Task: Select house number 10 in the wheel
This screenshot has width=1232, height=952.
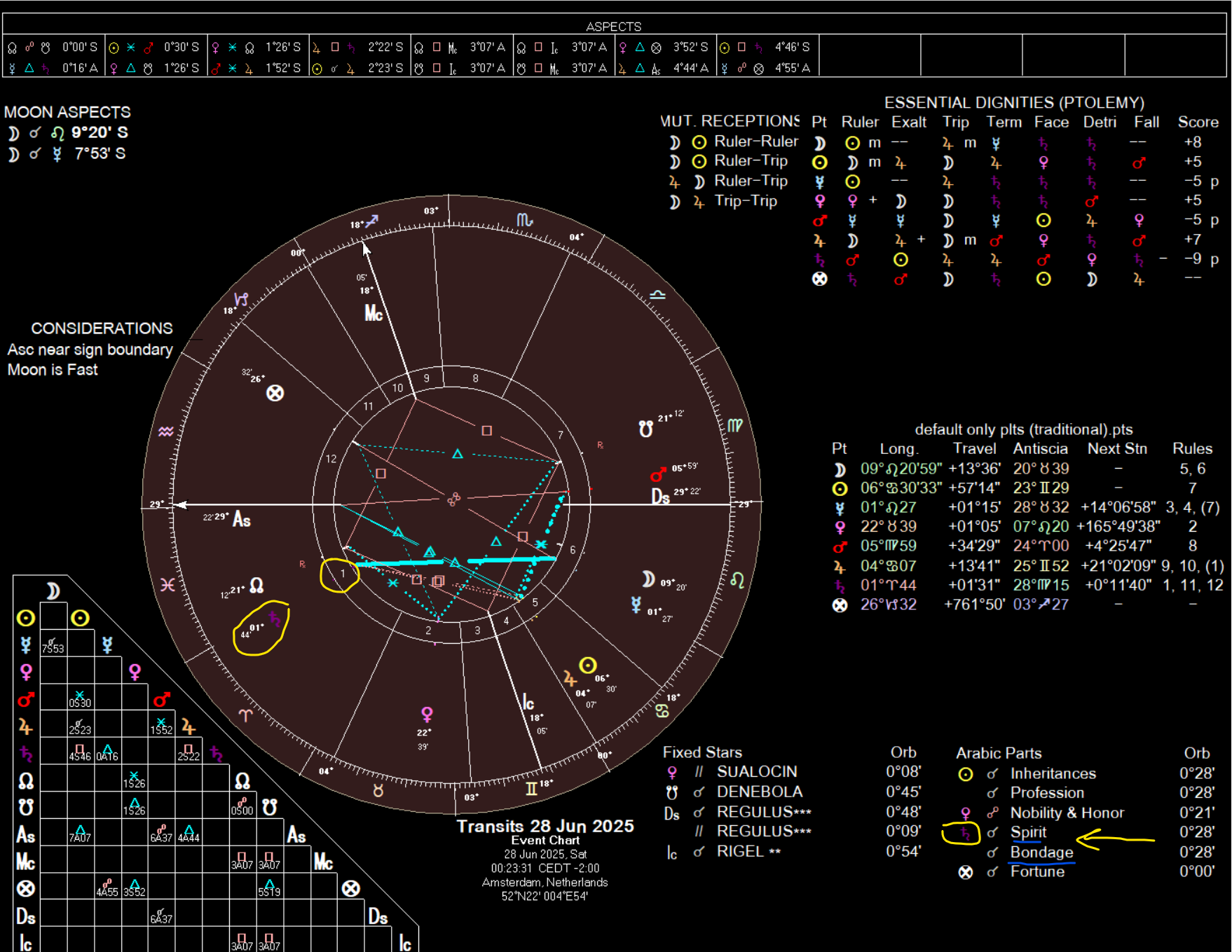Action: pyautogui.click(x=397, y=387)
